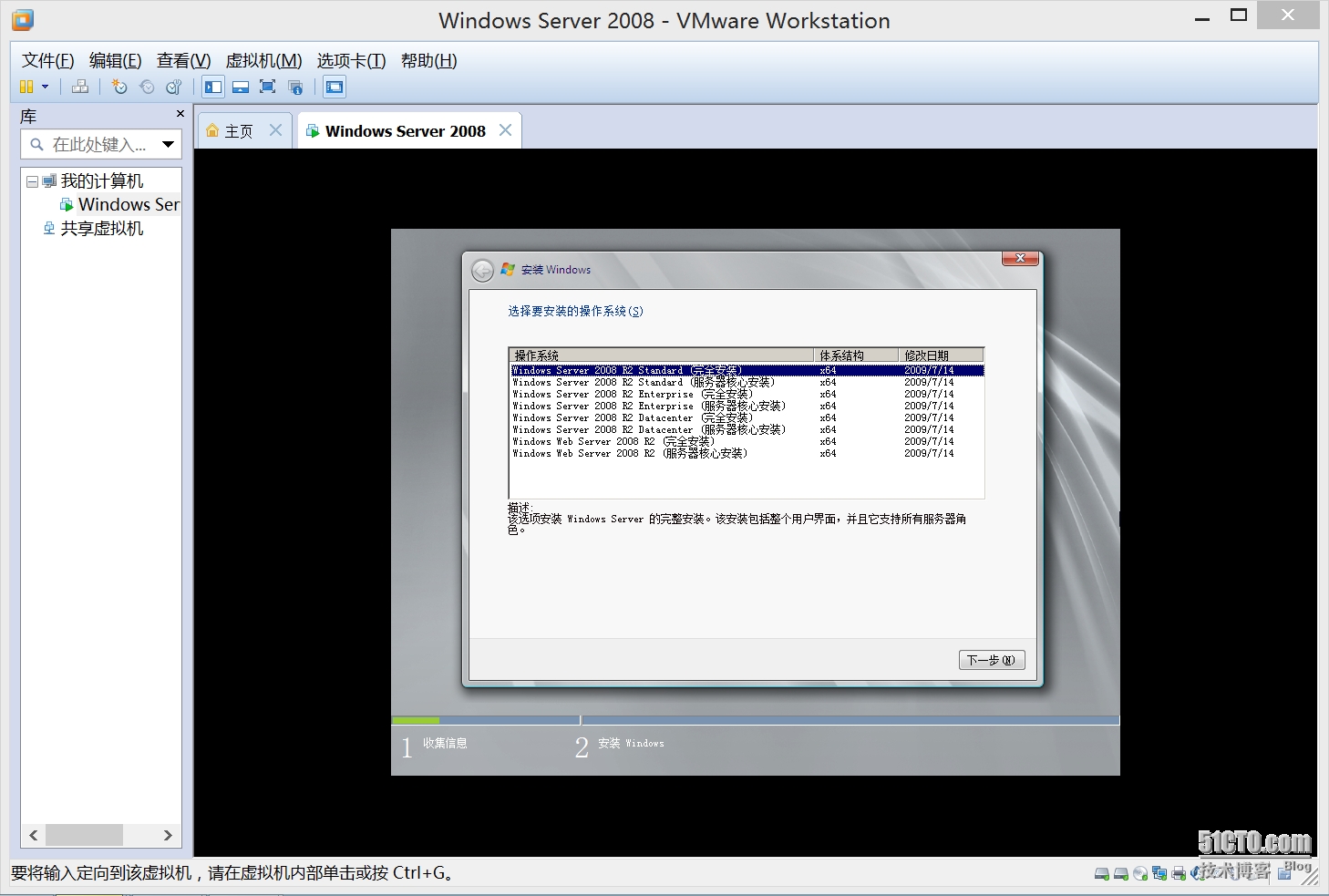Screen dimensions: 1329x896
Task: Click the CD/DVD drive status icon
Action: tap(1140, 873)
